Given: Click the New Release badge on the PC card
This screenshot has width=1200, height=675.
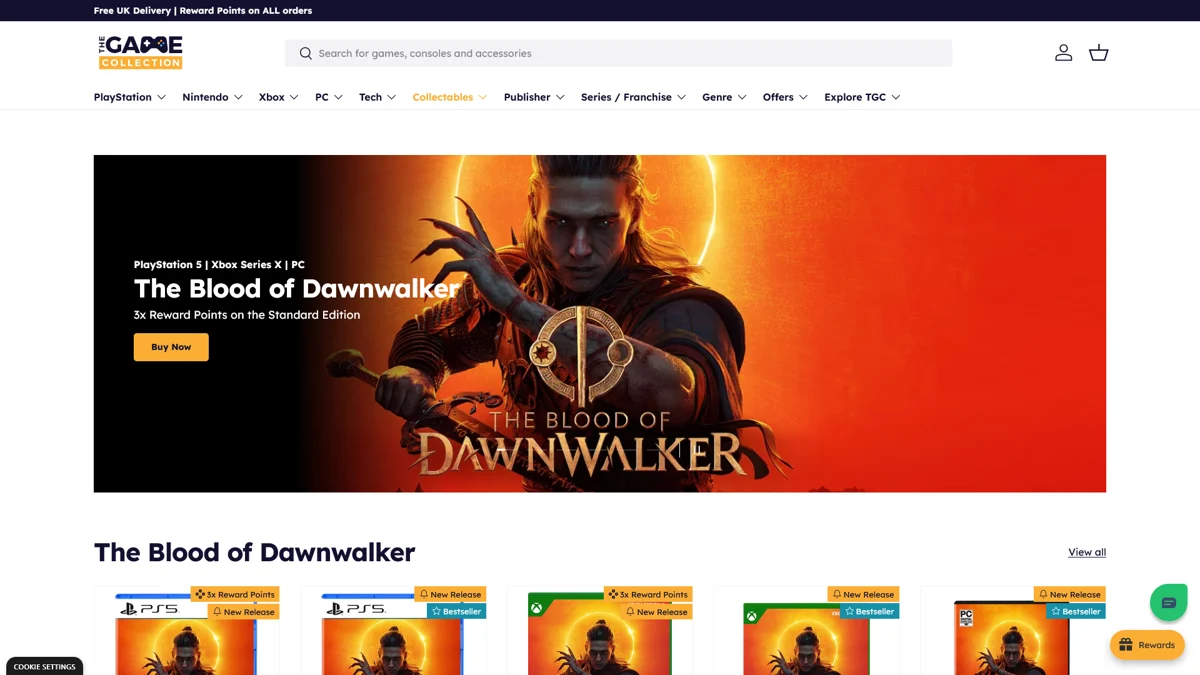Looking at the screenshot, I should click(x=1069, y=594).
